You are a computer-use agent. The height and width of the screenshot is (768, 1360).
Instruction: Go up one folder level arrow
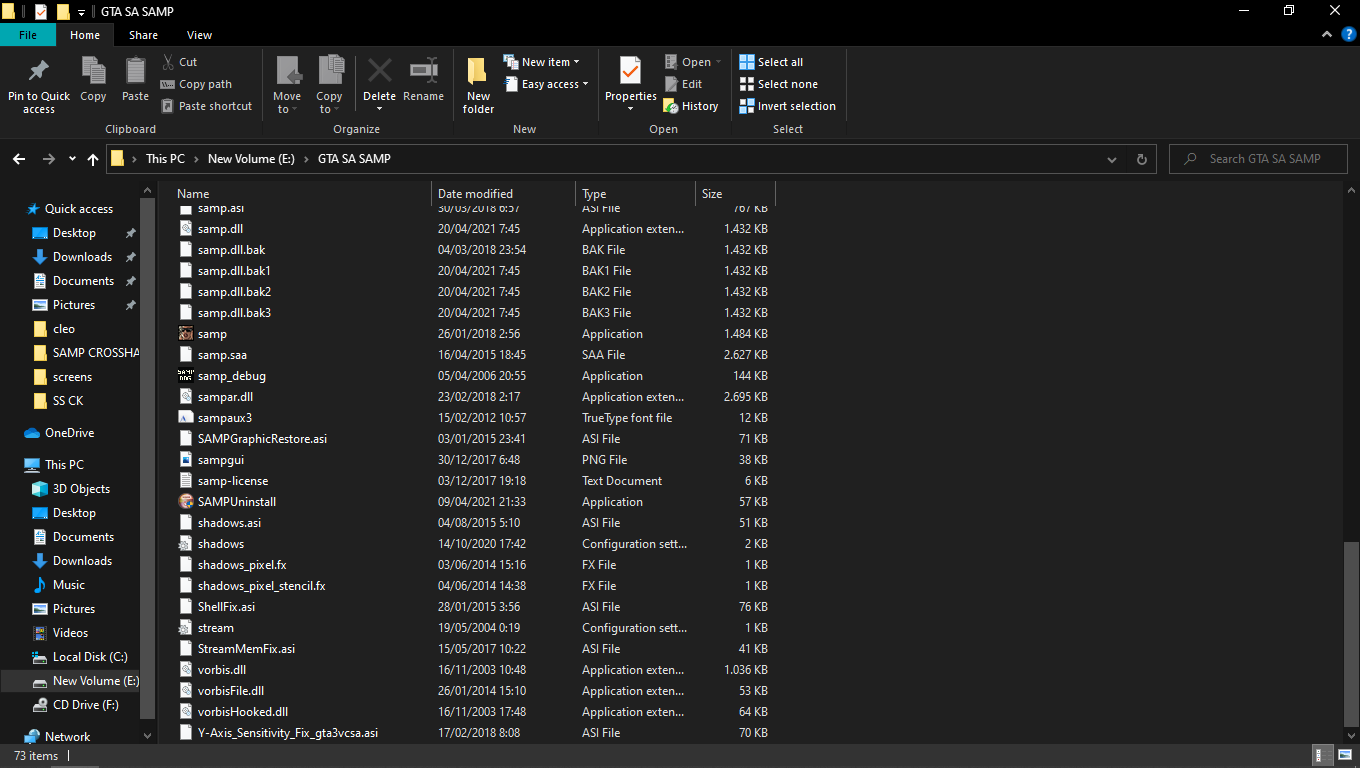(93, 159)
